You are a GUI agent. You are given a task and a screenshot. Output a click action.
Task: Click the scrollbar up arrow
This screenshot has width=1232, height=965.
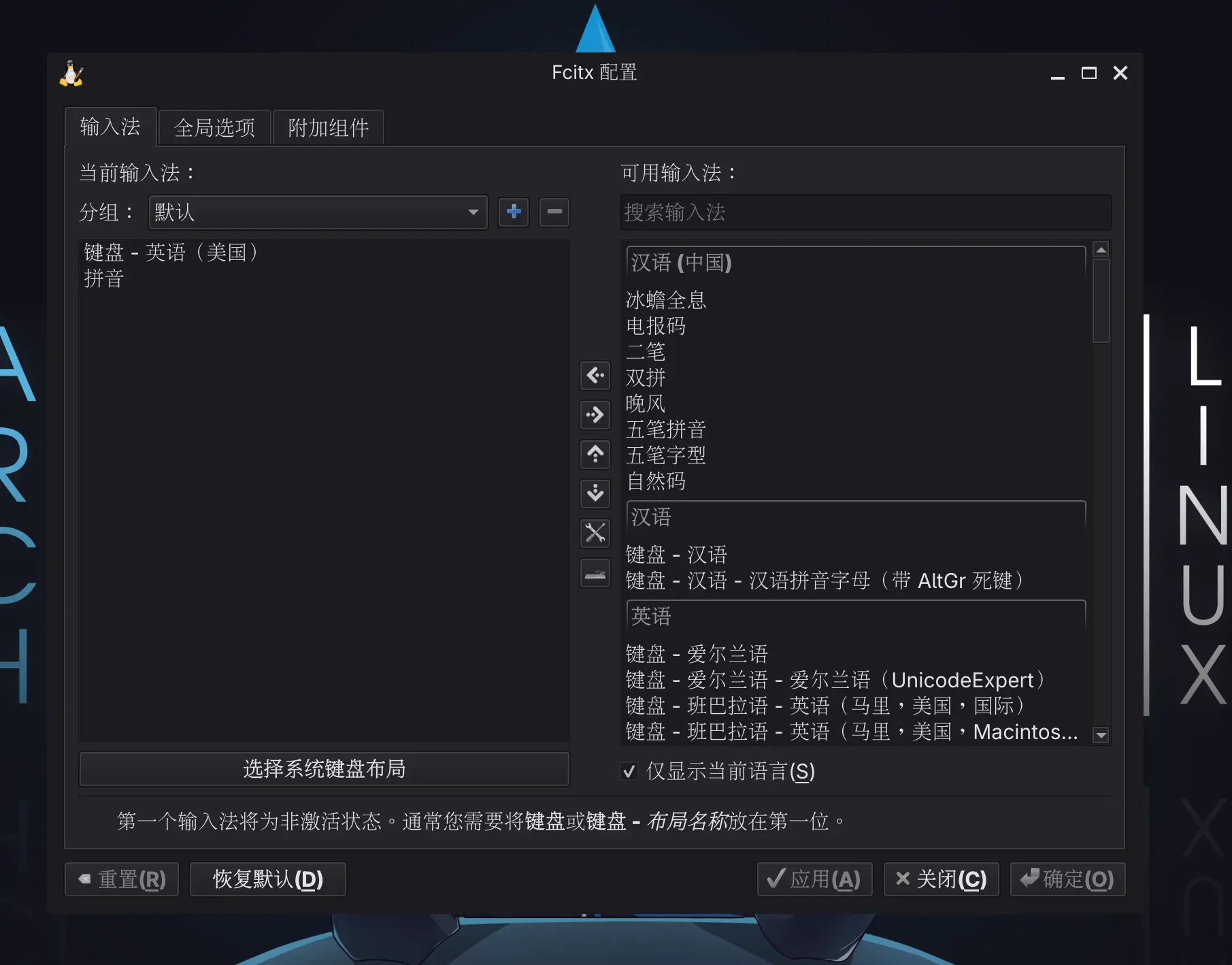1101,250
